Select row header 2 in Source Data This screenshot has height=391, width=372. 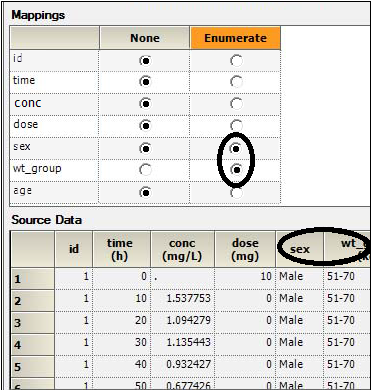pos(32,301)
